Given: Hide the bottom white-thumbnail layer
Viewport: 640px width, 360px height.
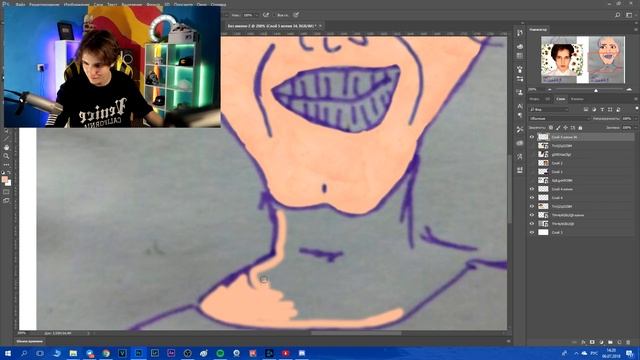Looking at the screenshot, I should 532,232.
